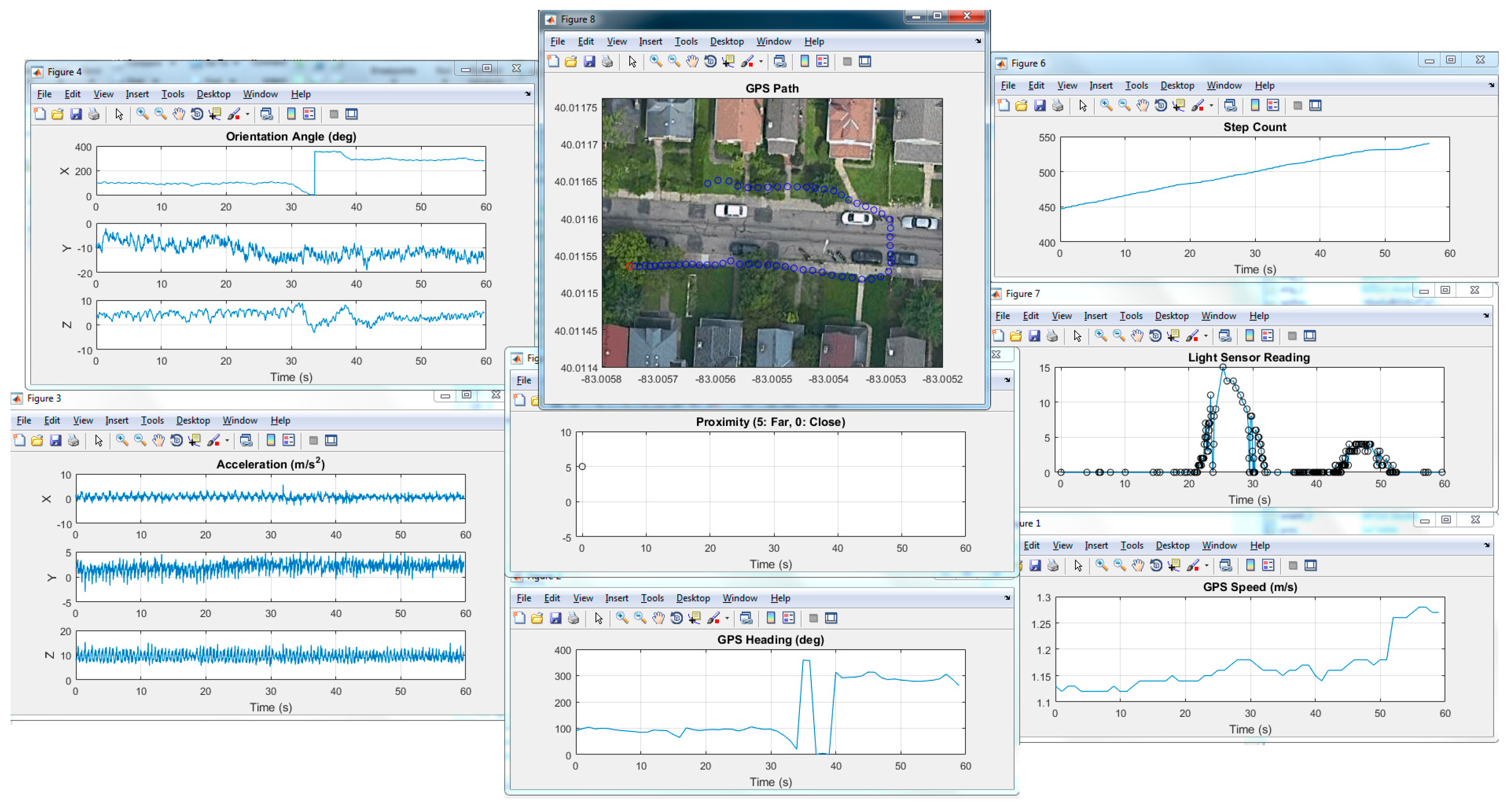The height and width of the screenshot is (807, 1512).
Task: Save icon in Figure 6 Step Count window
Action: pyautogui.click(x=1040, y=105)
